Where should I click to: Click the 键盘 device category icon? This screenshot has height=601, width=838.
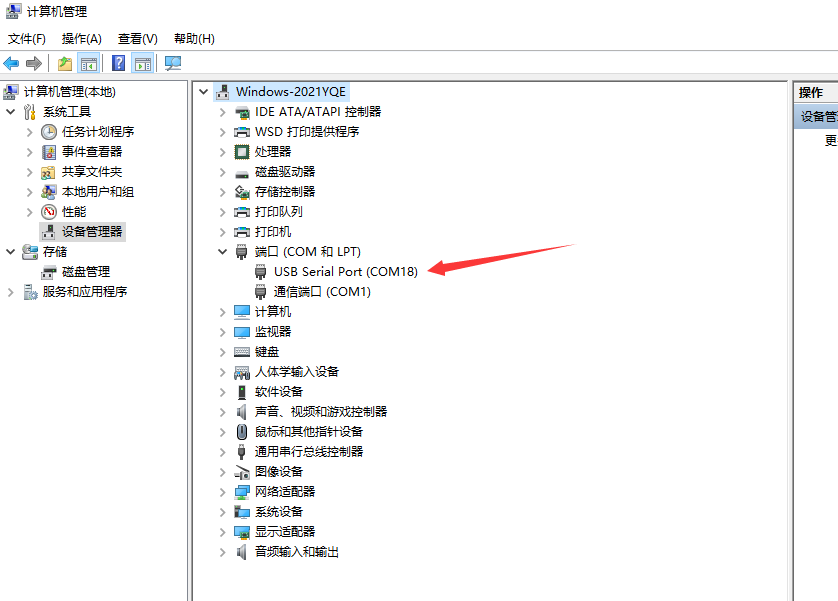point(242,352)
